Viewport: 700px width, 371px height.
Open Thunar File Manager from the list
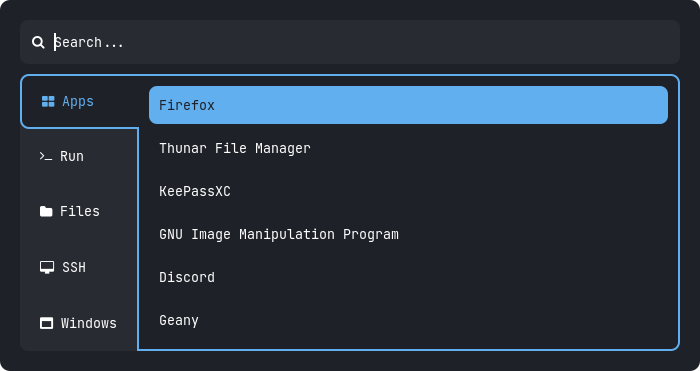pyautogui.click(x=408, y=148)
